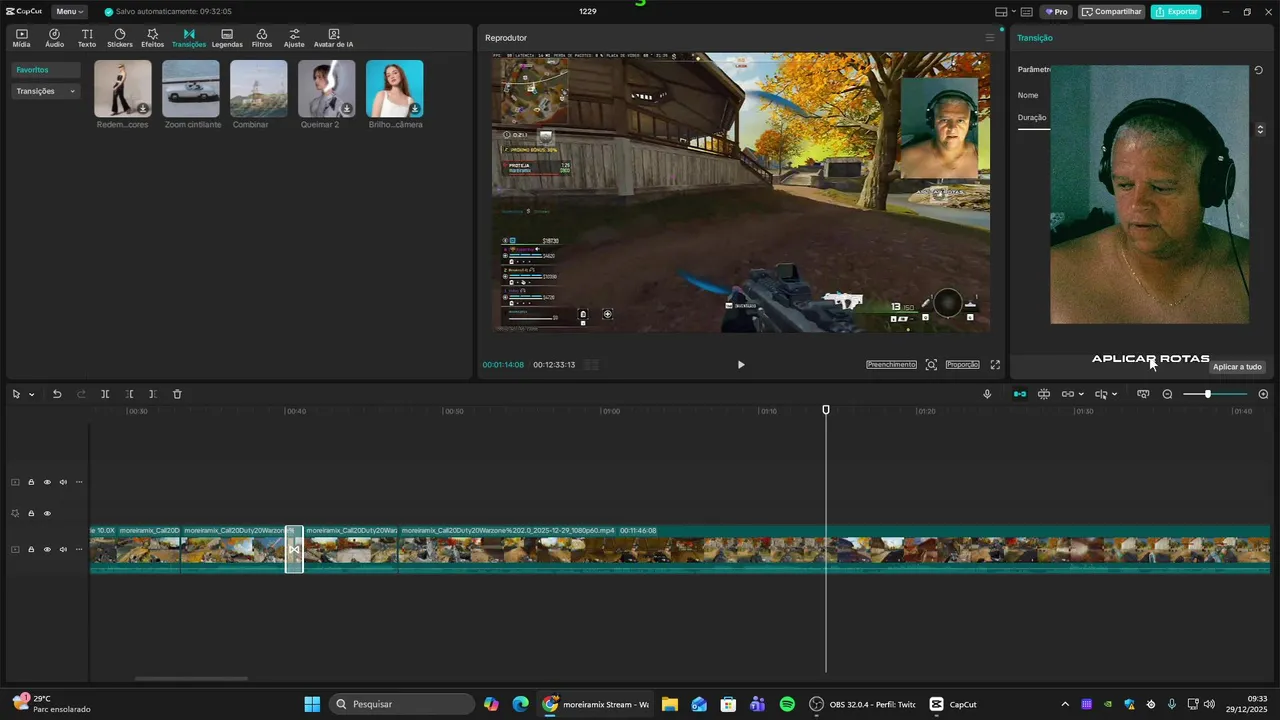Open the Filtros tab
1280x720 pixels.
coord(262,38)
